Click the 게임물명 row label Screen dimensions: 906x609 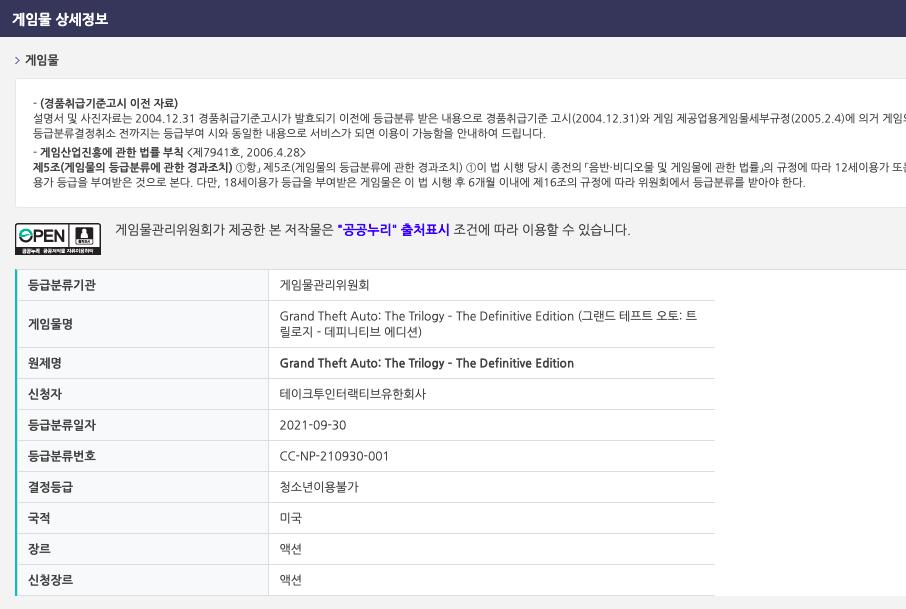point(50,324)
